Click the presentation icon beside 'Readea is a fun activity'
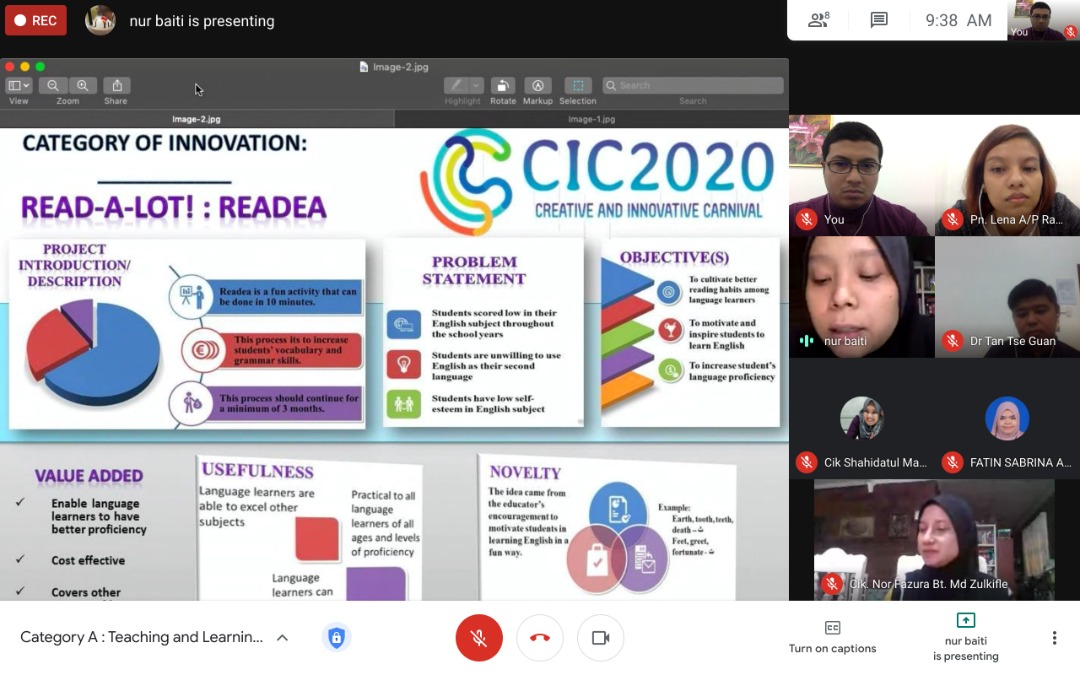The image size is (1080, 675). tap(191, 295)
